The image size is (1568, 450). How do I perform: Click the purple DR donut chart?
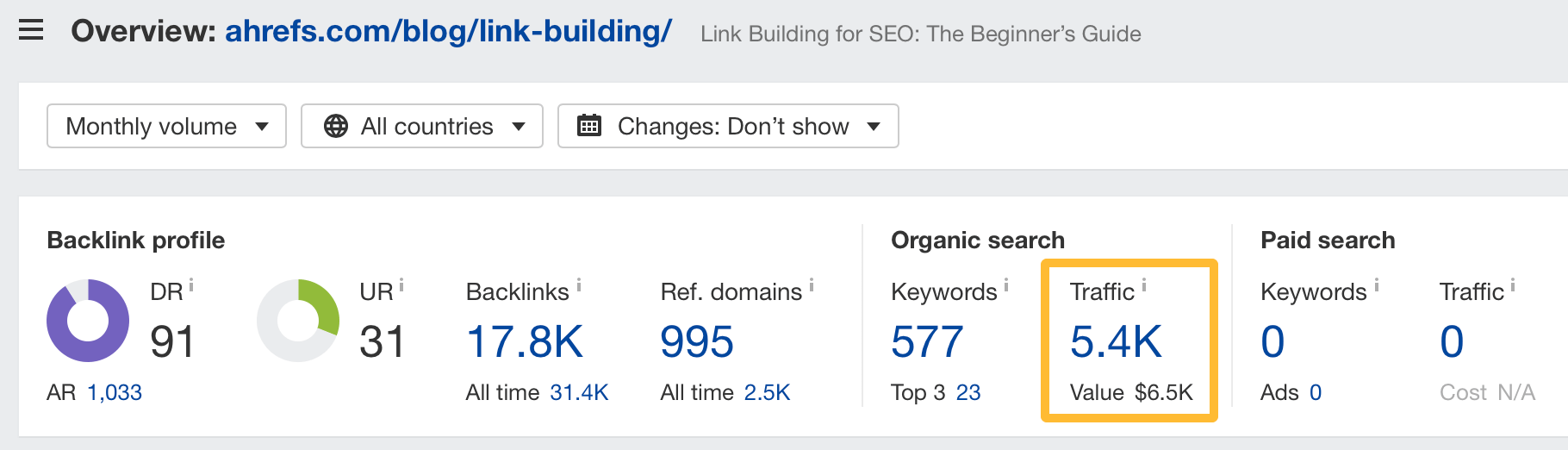(88, 321)
